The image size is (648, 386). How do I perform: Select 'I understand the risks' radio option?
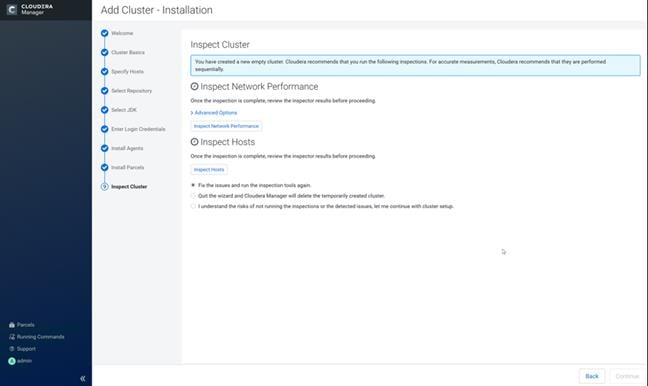(x=193, y=206)
